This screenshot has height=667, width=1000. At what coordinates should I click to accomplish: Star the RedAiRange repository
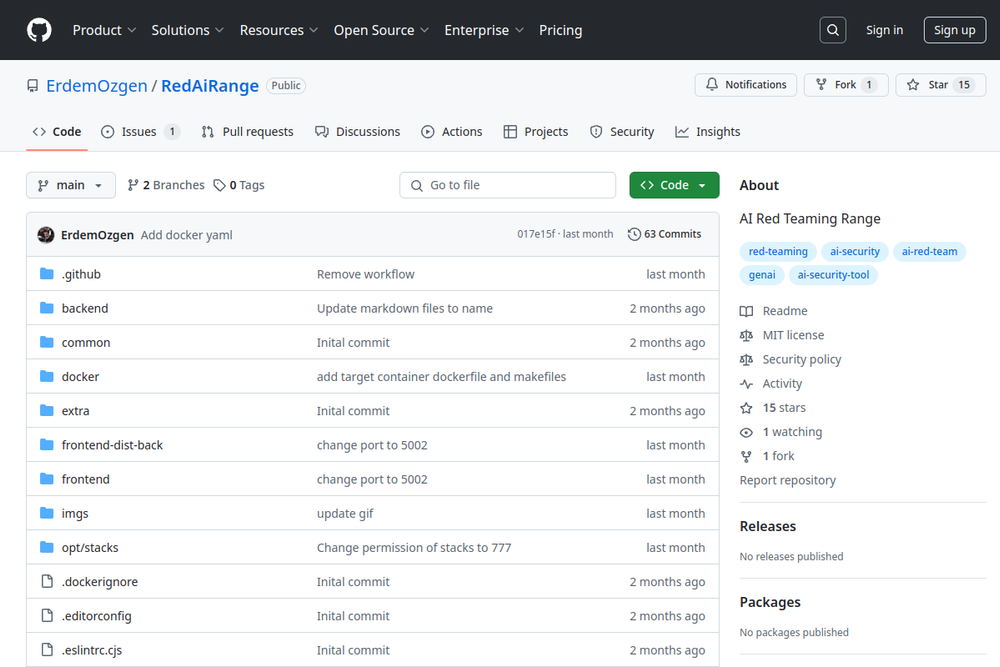(940, 85)
